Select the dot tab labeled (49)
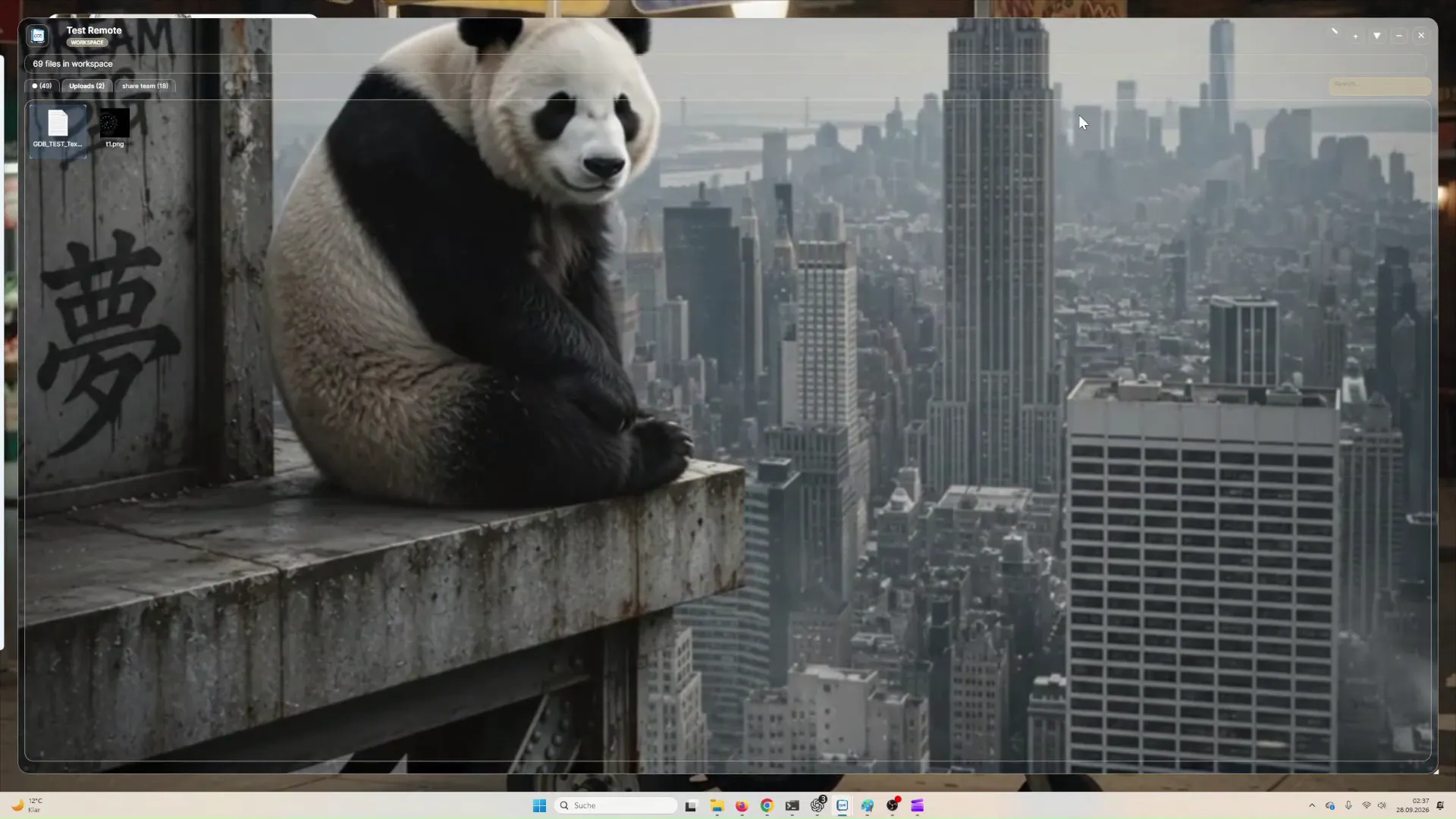The height and width of the screenshot is (819, 1456). [42, 86]
